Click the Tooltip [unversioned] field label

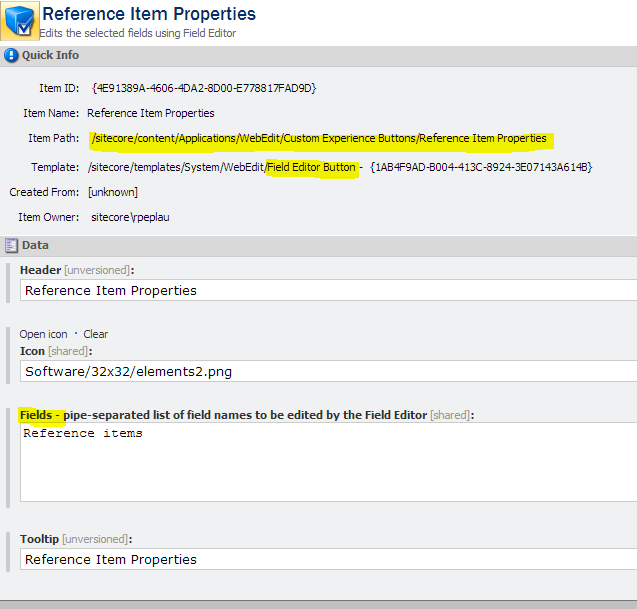point(76,539)
